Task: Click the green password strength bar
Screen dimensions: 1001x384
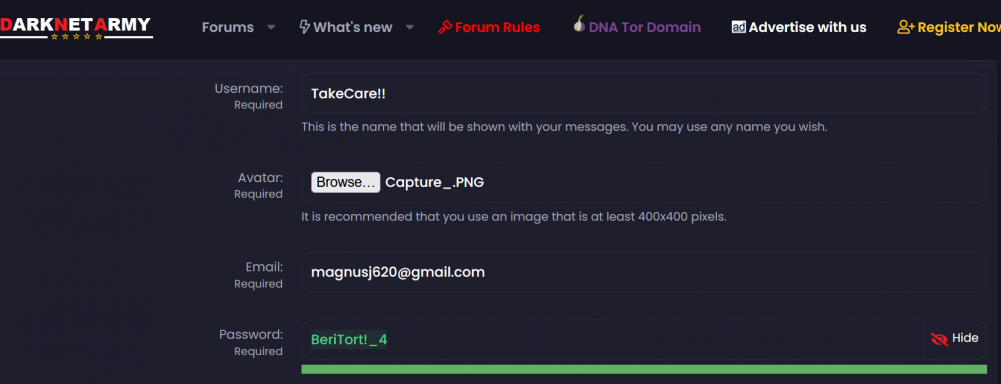Action: (644, 369)
